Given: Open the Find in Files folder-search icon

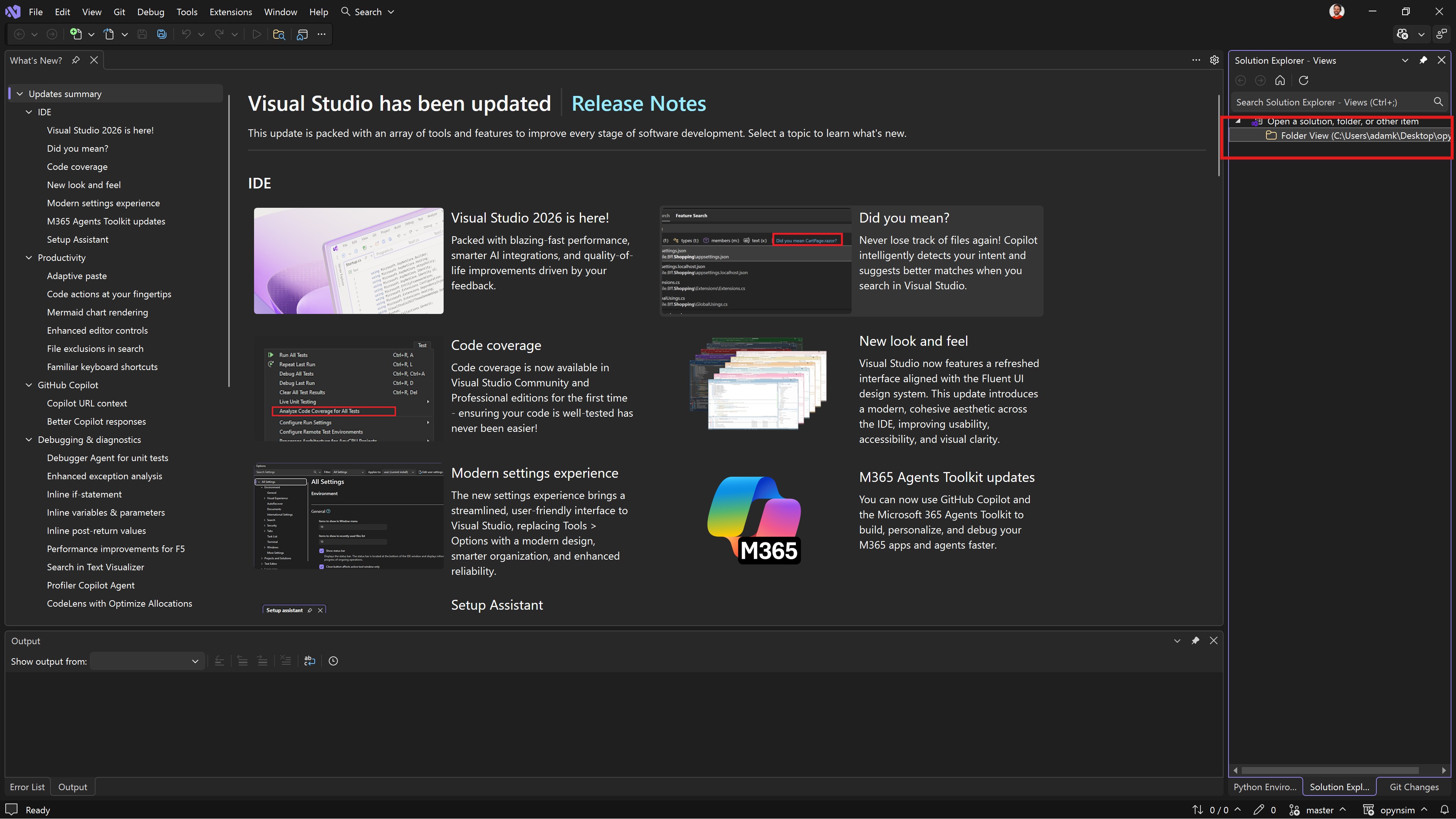Looking at the screenshot, I should coord(279,35).
